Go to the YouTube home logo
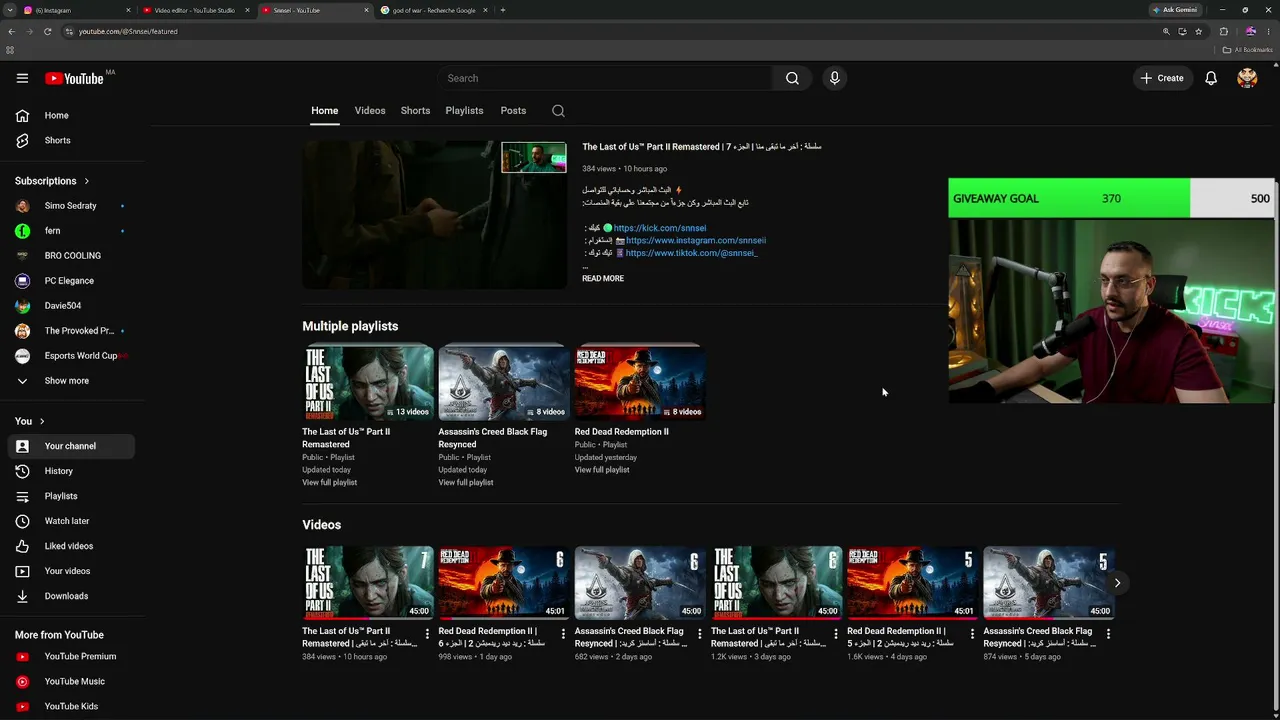Screen dimensions: 1280x720 tap(74, 78)
